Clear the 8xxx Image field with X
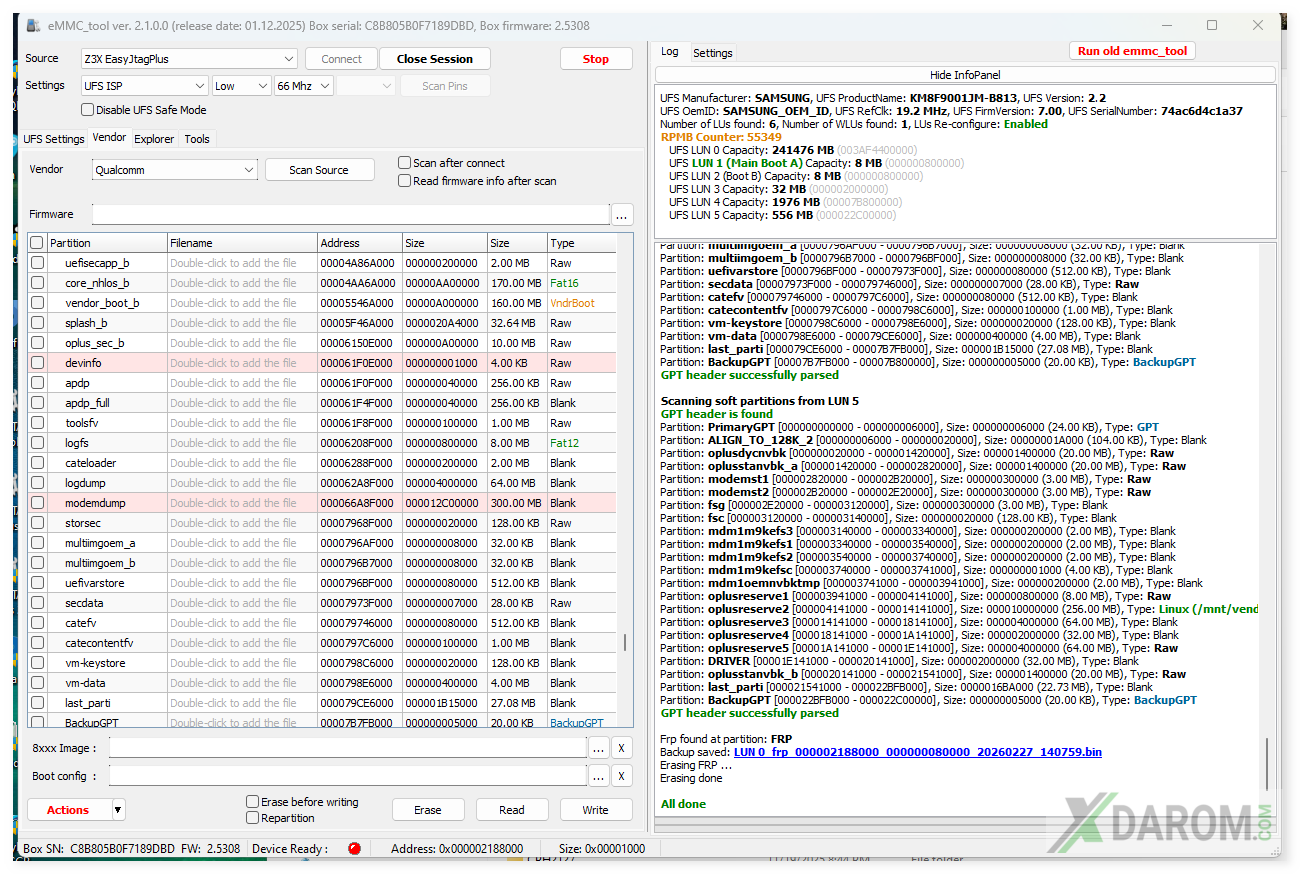 coord(621,748)
